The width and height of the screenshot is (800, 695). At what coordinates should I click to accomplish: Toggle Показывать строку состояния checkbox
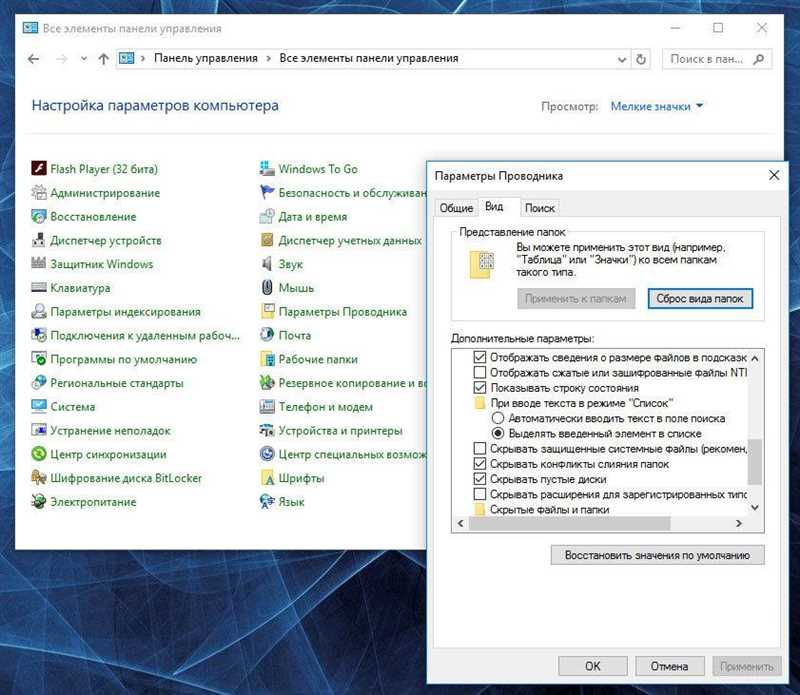pos(480,388)
